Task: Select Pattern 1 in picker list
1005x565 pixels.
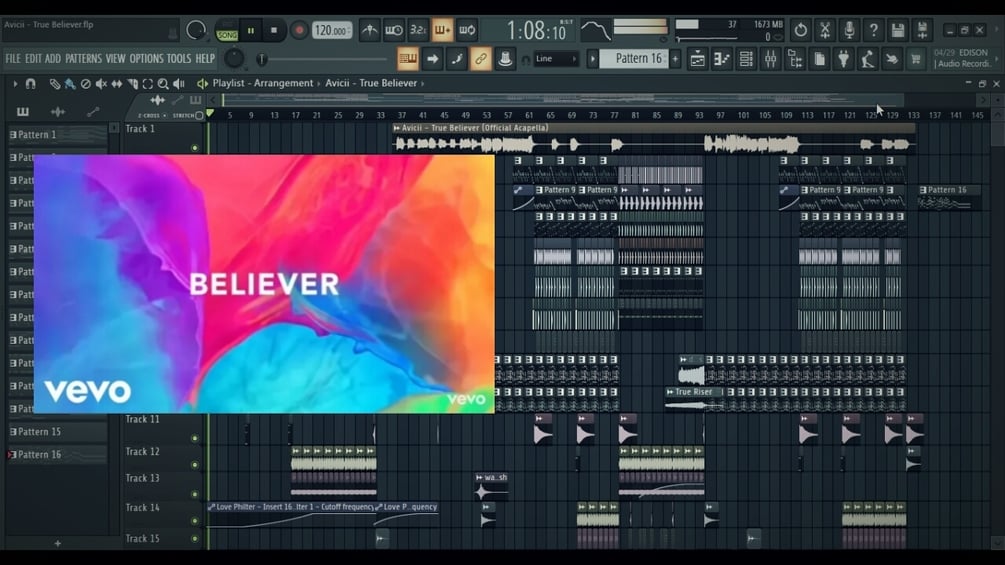Action: 58,135
